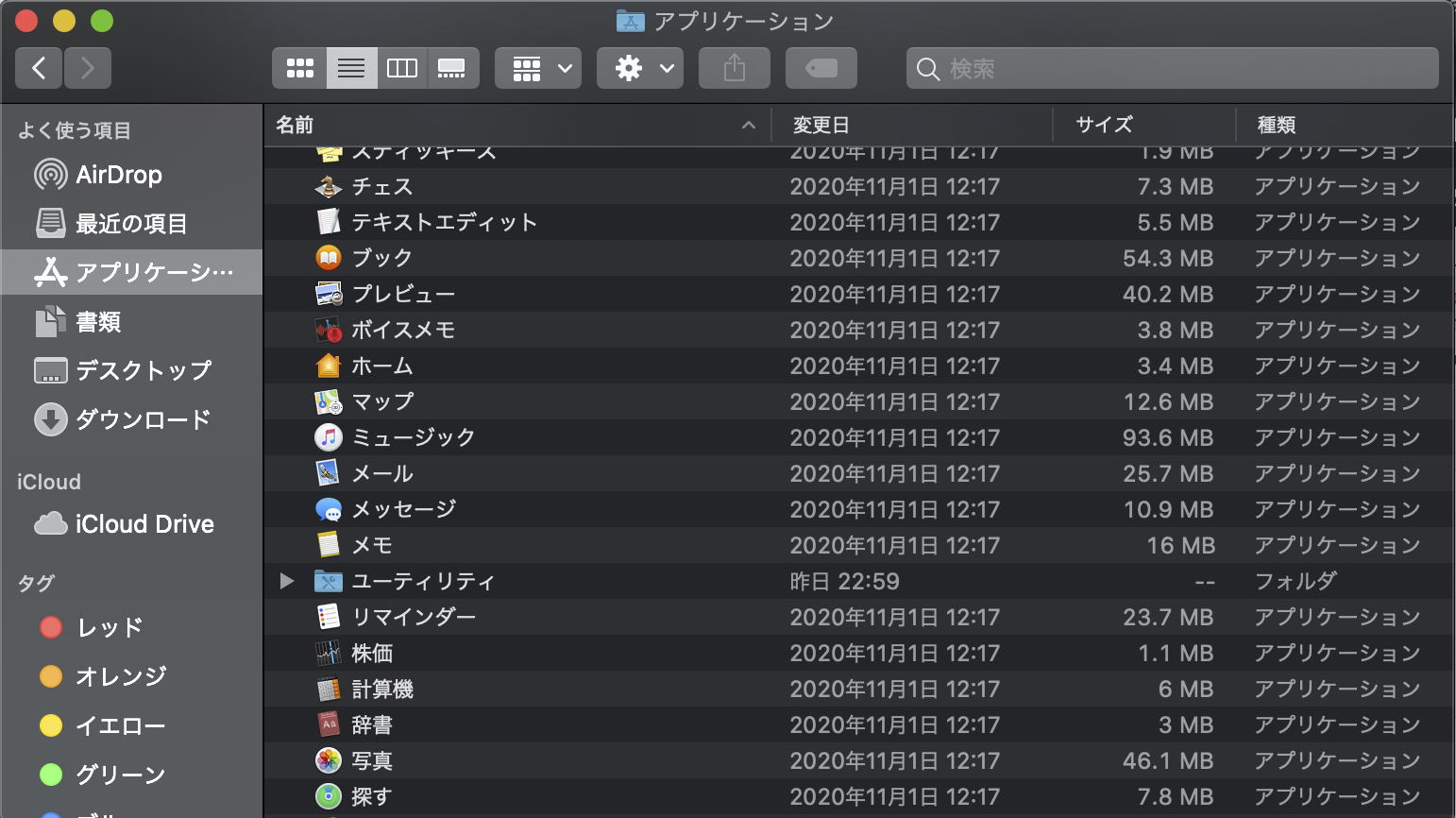Select the メッセージ app icon
Image resolution: width=1456 pixels, height=818 pixels.
pyautogui.click(x=328, y=509)
